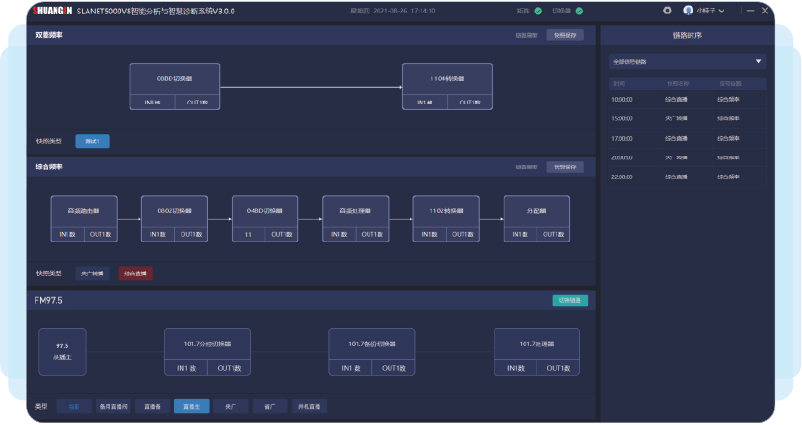Expand the user account dropdown arrow
The image size is (802, 425).
722,11
